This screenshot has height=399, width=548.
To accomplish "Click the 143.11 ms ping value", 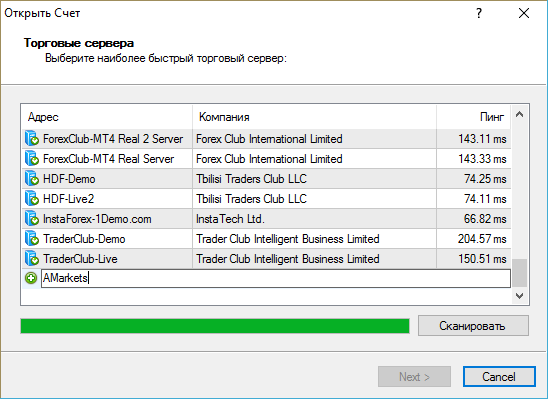I will (x=482, y=139).
